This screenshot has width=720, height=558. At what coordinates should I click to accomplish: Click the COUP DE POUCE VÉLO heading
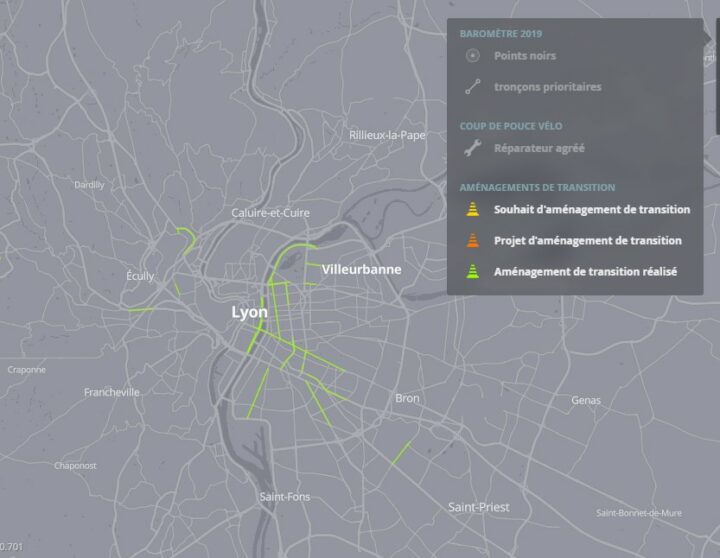point(511,126)
